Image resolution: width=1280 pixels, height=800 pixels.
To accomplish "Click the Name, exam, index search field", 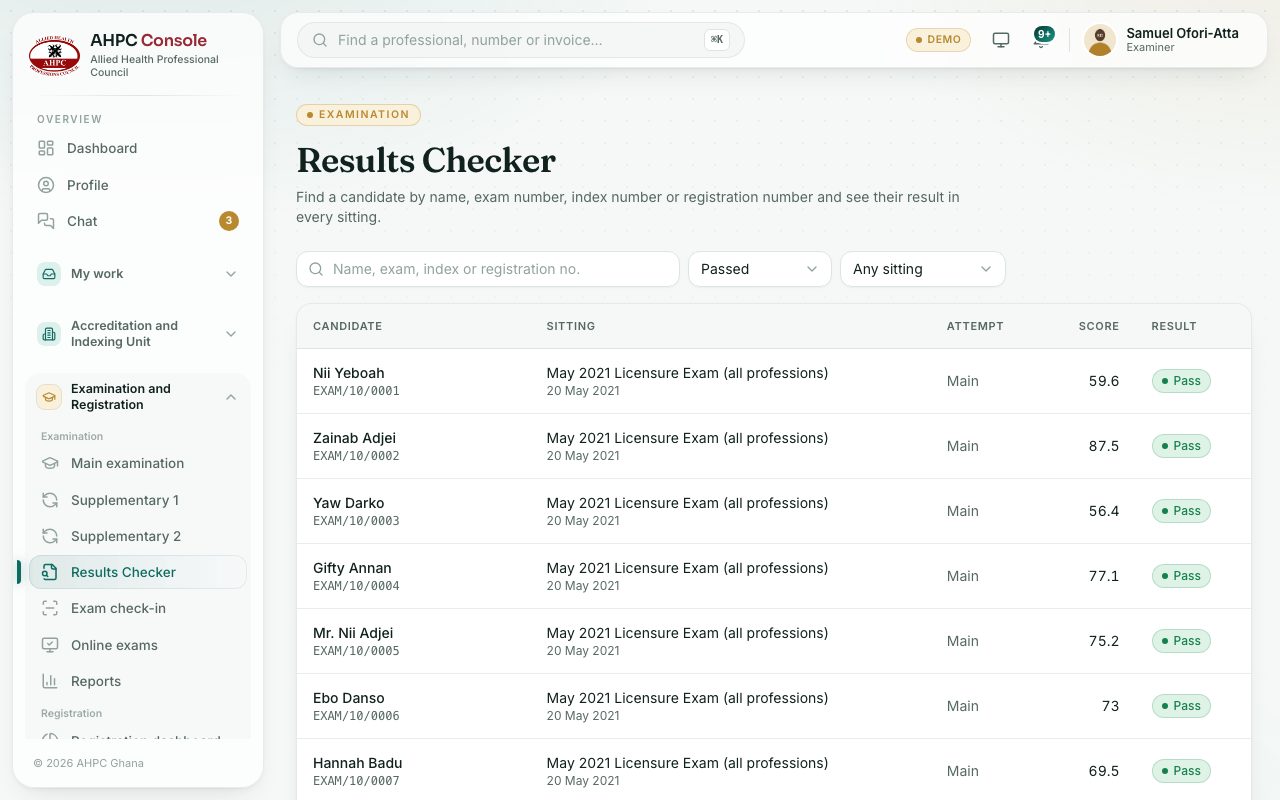I will (x=488, y=269).
